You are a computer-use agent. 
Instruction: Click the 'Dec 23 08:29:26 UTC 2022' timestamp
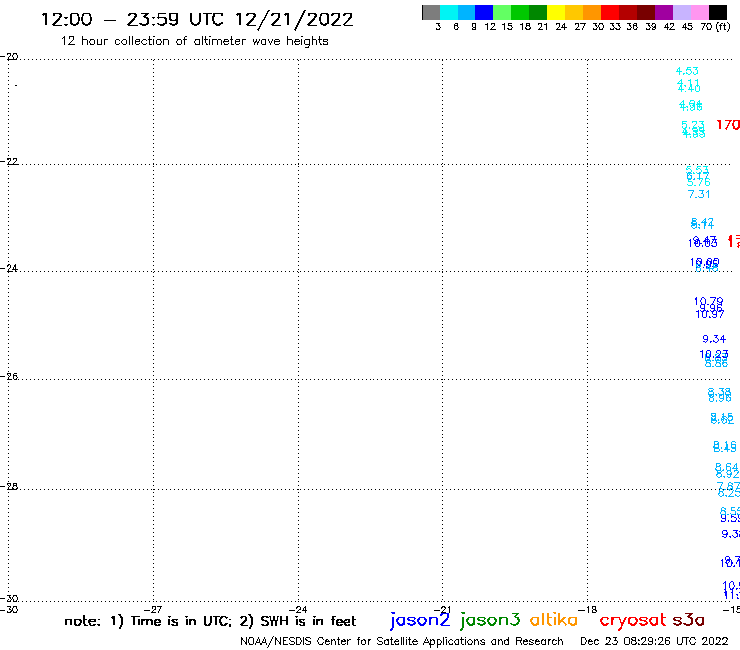(654, 641)
